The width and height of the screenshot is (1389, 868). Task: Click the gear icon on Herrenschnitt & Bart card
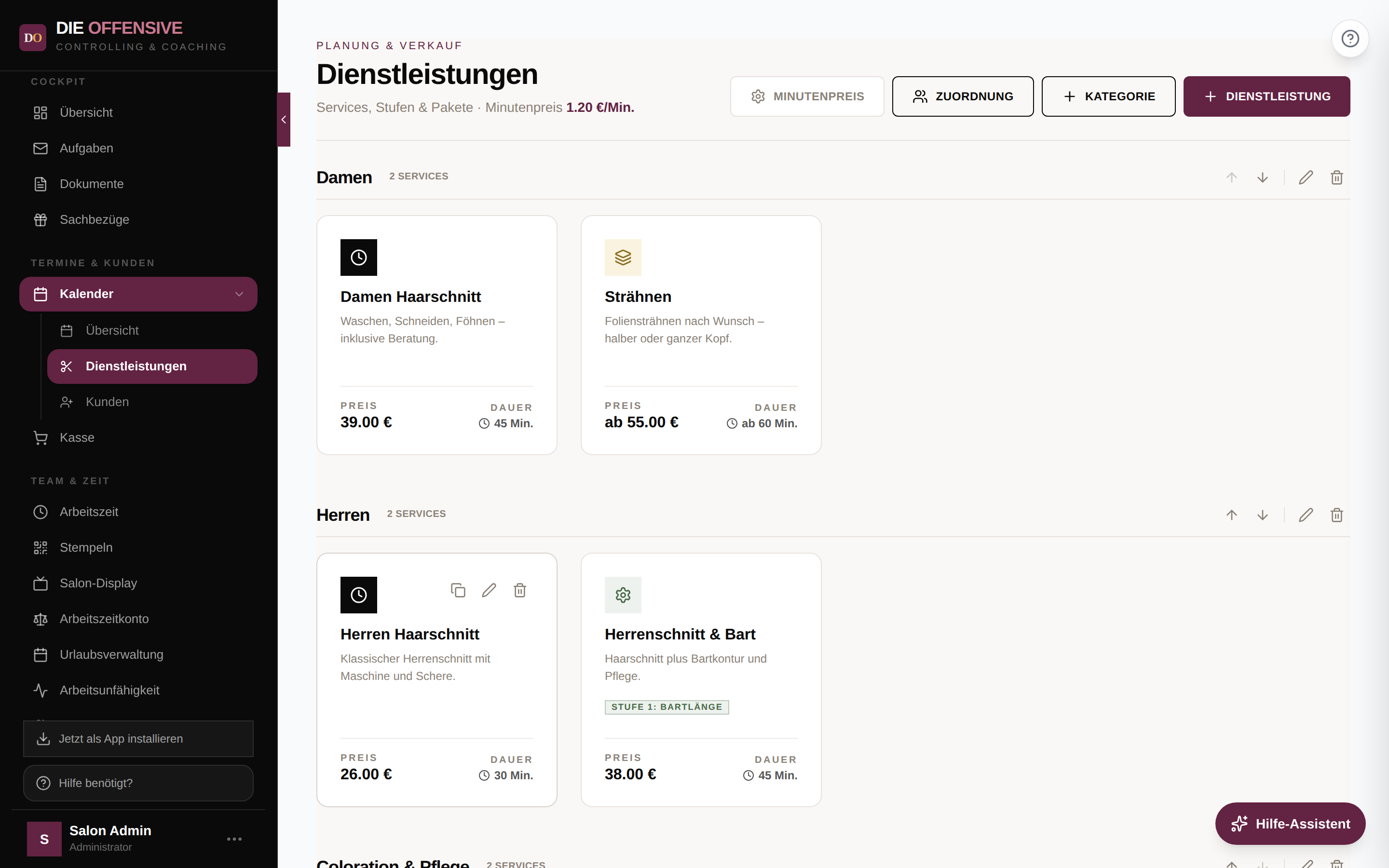click(x=623, y=595)
